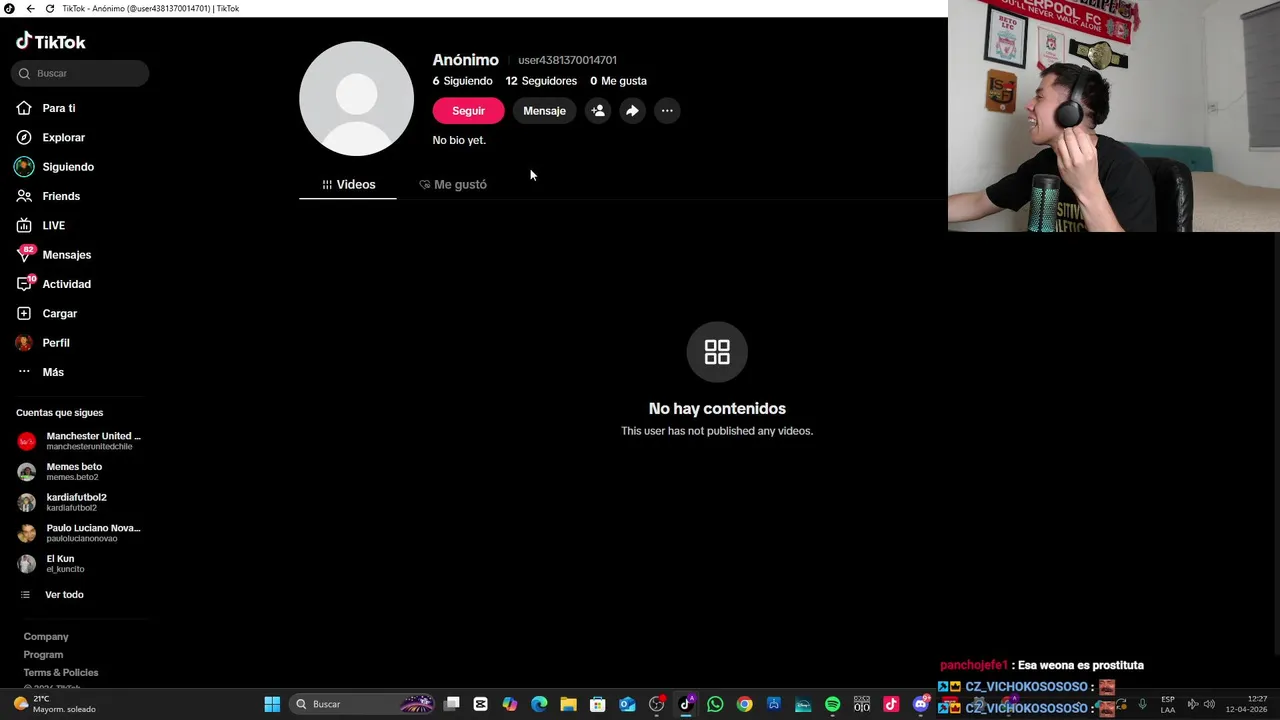Image resolution: width=1280 pixels, height=720 pixels.
Task: Click the share arrow icon on profile
Action: point(632,111)
